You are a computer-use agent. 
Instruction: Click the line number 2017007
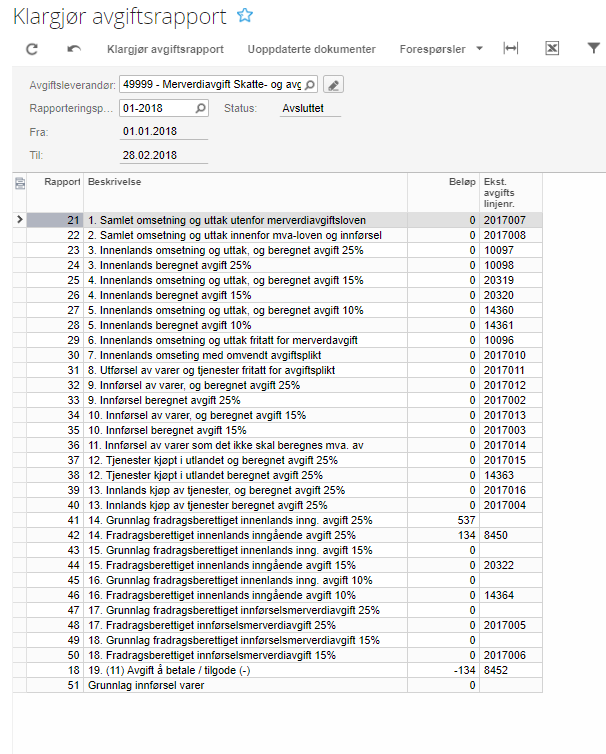tap(505, 220)
